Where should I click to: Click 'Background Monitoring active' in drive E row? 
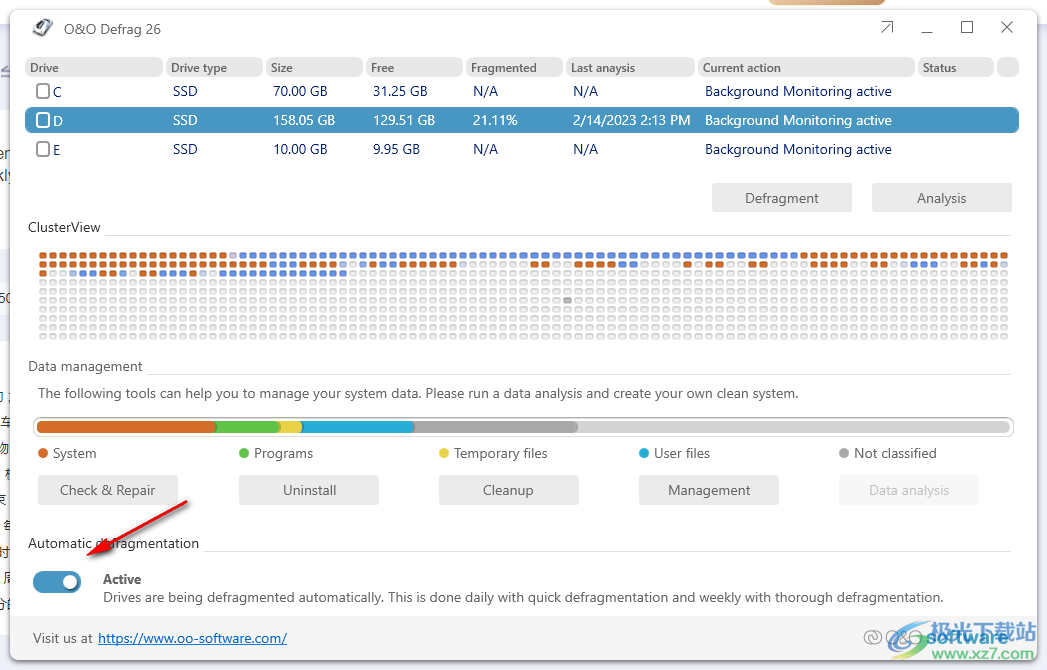click(798, 149)
